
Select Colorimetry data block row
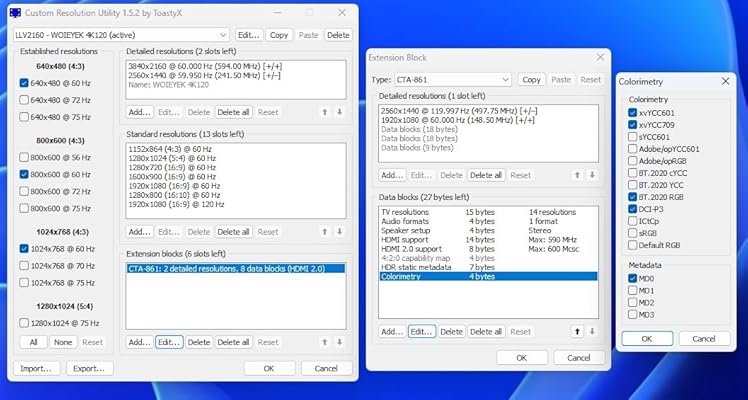click(x=488, y=276)
